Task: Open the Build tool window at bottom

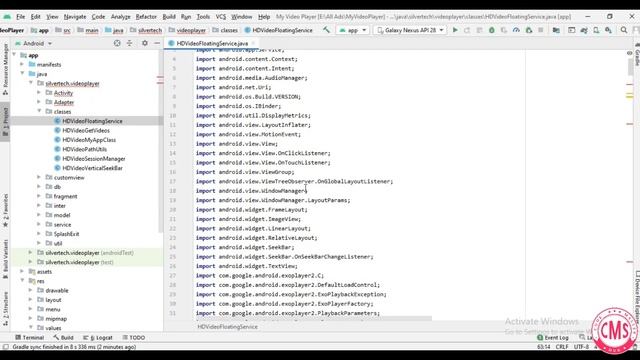Action: click(x=63, y=338)
